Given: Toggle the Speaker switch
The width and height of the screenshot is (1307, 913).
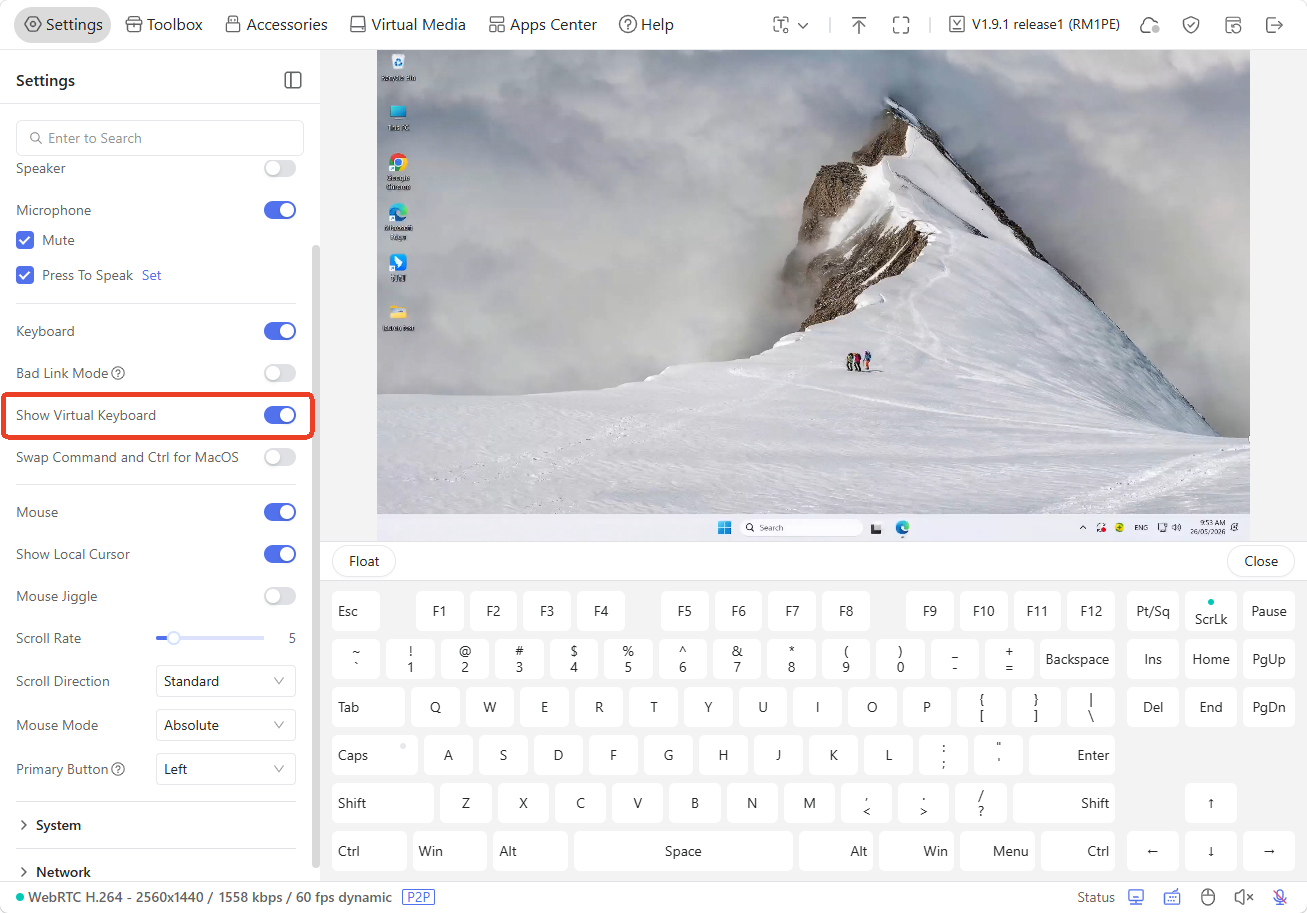Looking at the screenshot, I should pos(280,168).
